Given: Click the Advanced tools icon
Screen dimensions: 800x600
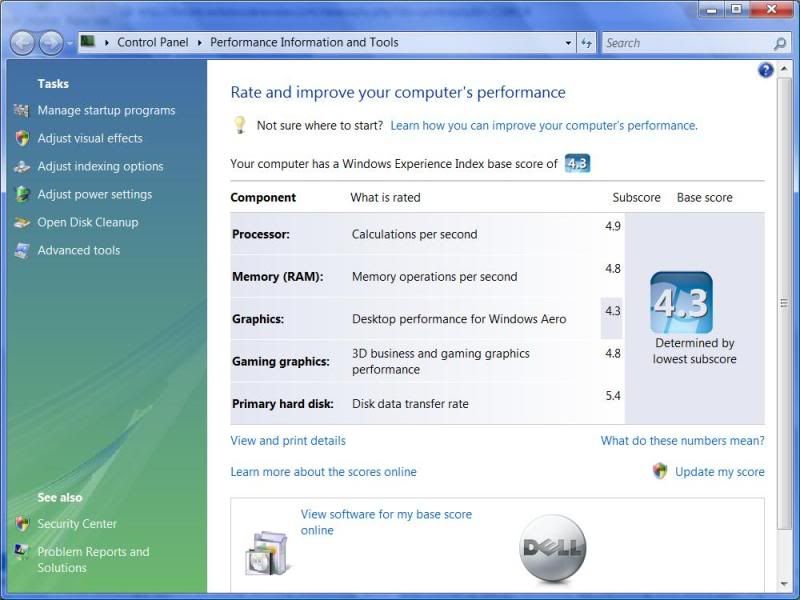Looking at the screenshot, I should click(x=21, y=251).
